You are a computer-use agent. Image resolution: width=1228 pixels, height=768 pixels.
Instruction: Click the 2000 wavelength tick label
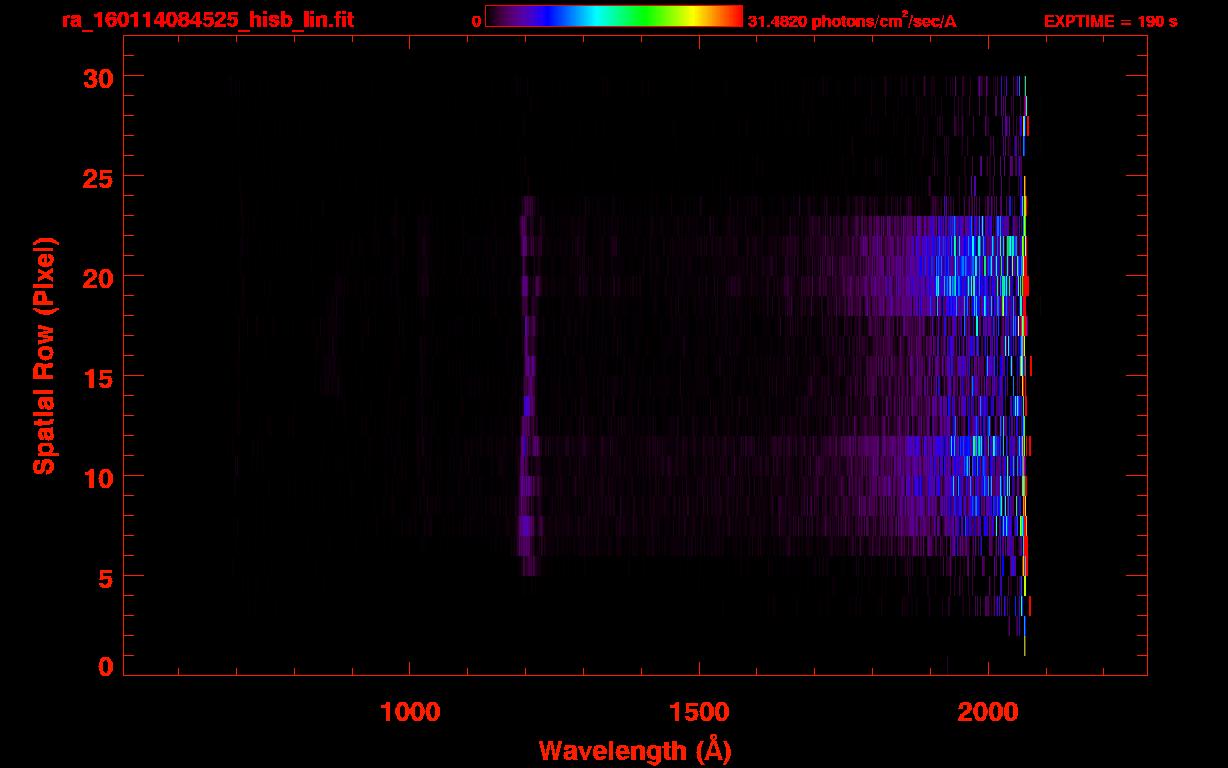click(988, 712)
